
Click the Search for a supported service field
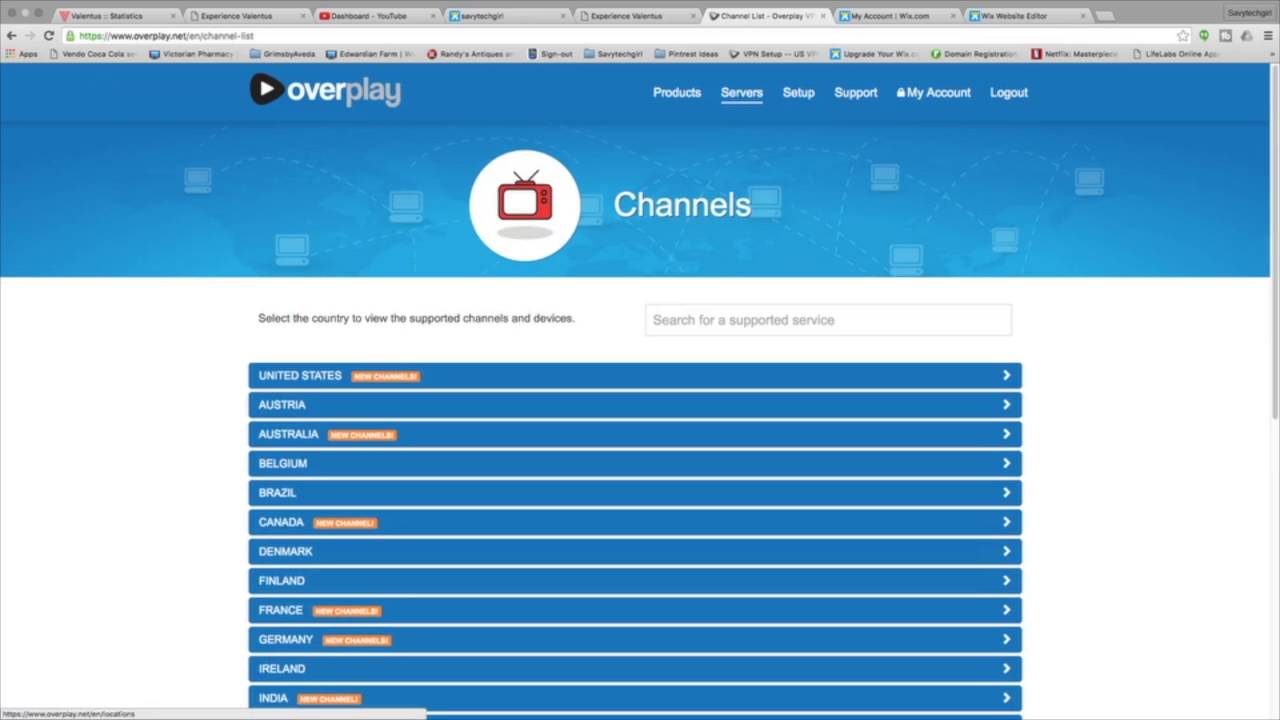[x=828, y=320]
